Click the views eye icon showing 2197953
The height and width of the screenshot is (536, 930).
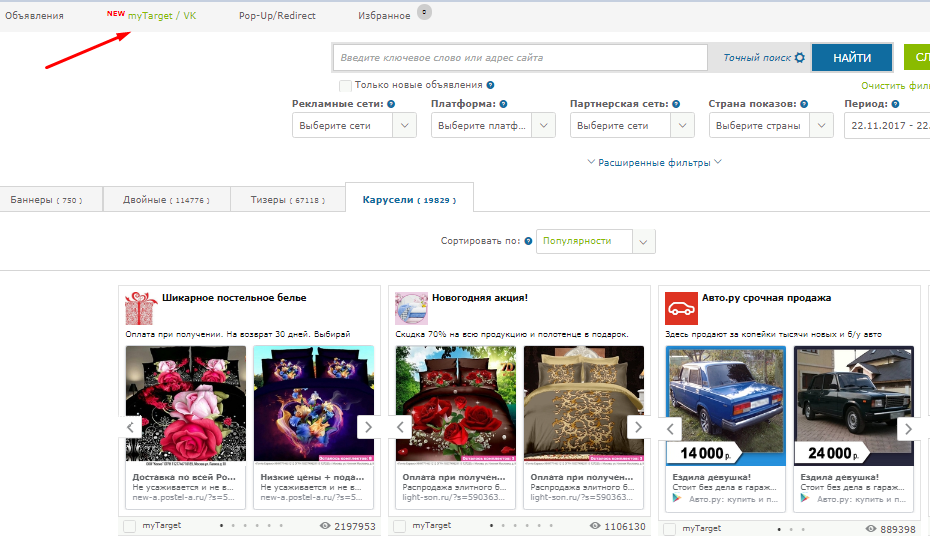click(x=325, y=526)
